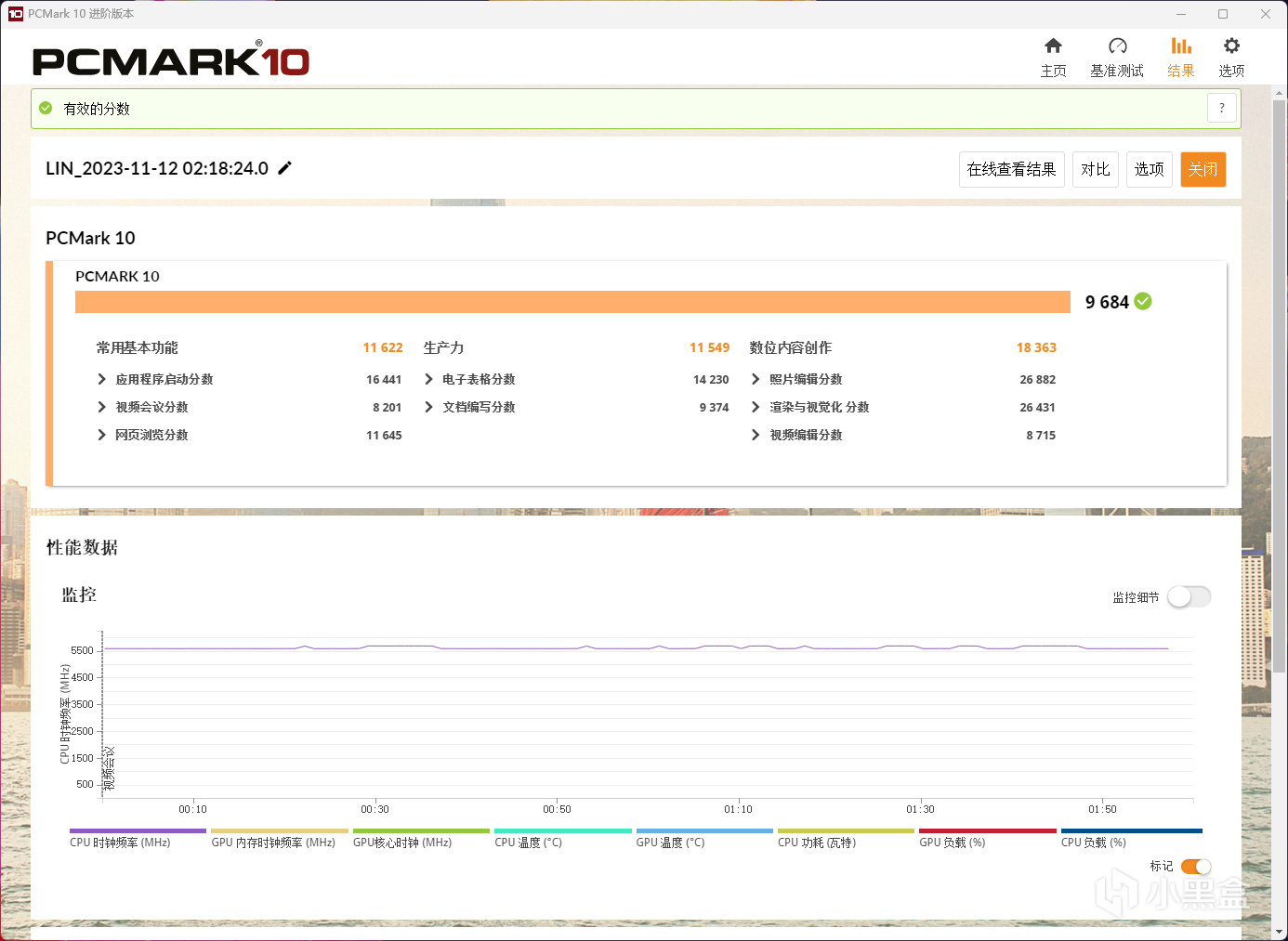Expand 照片编辑分数 row

756,379
